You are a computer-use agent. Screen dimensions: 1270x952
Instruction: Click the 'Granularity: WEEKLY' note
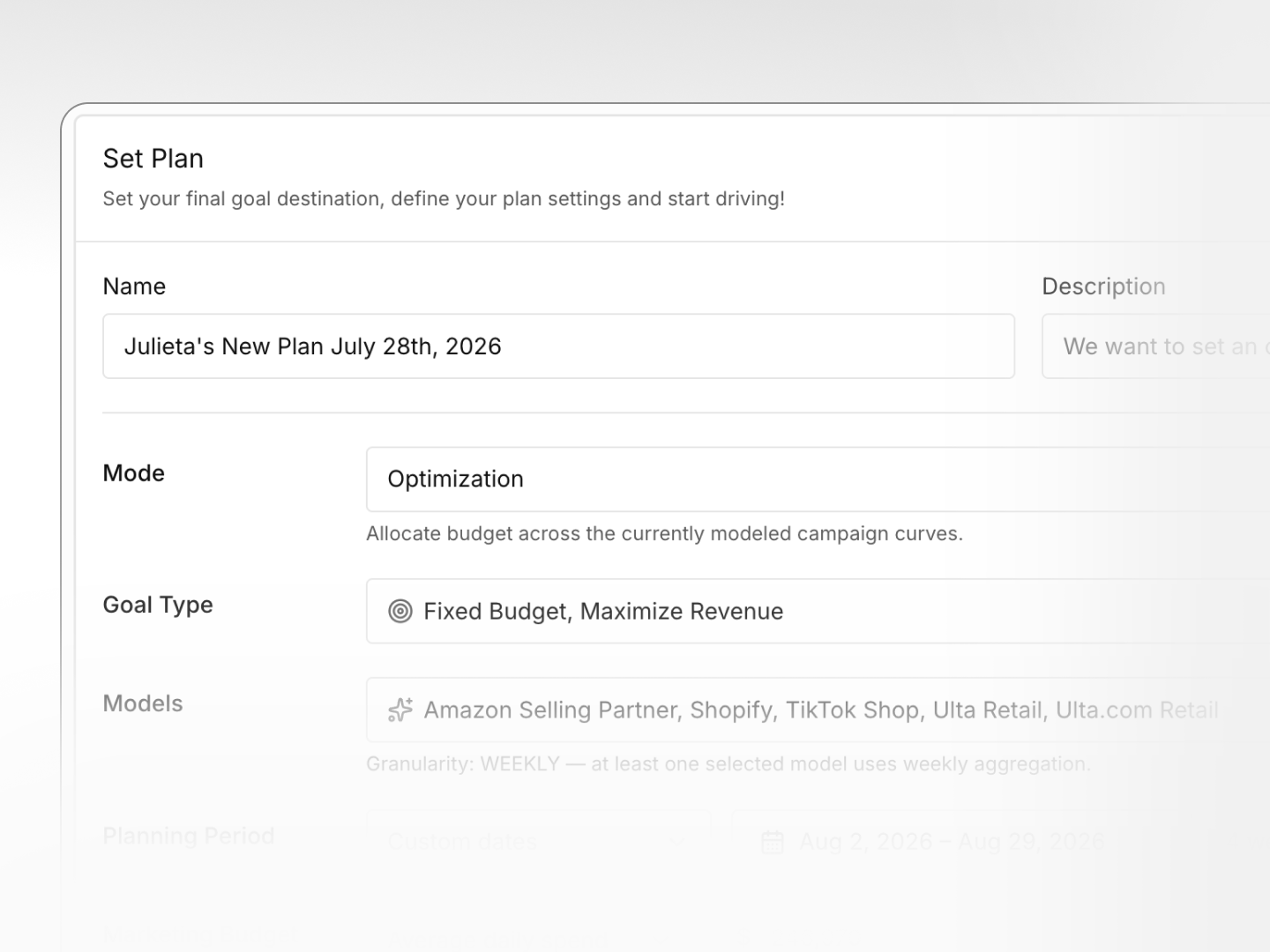[728, 764]
